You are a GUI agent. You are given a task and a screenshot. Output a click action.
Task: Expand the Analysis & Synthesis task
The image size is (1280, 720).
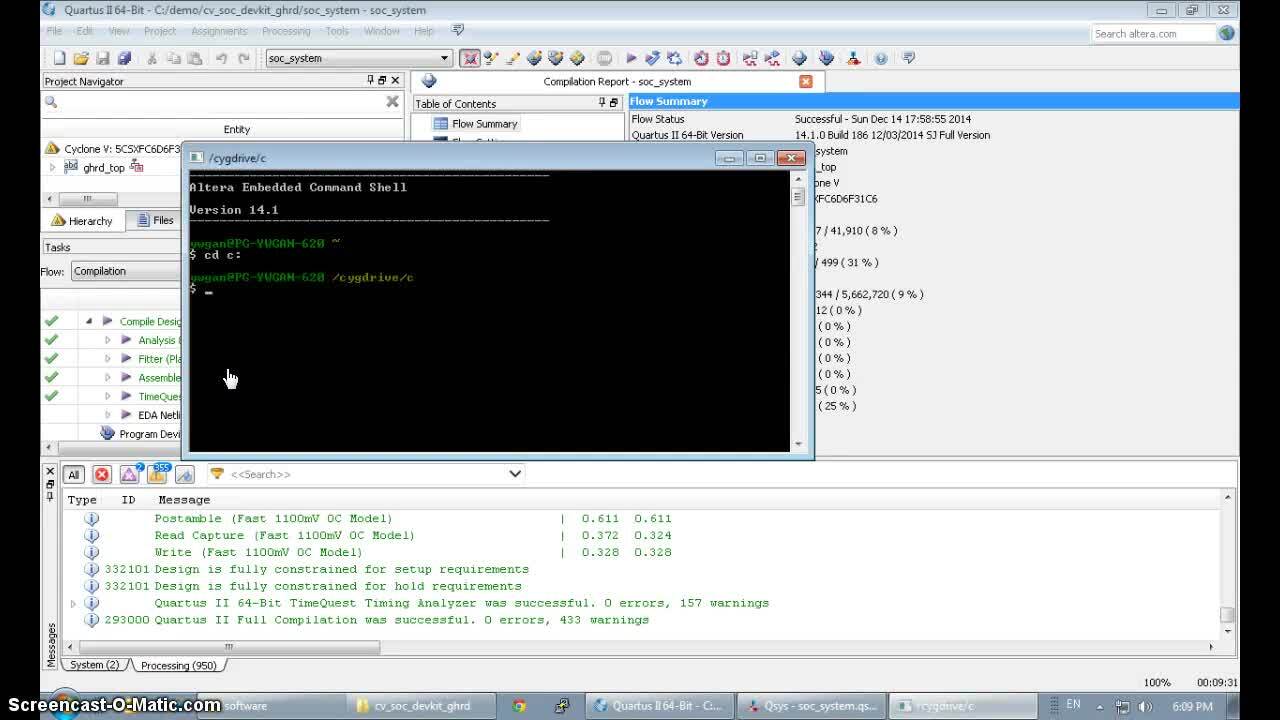[x=108, y=340]
